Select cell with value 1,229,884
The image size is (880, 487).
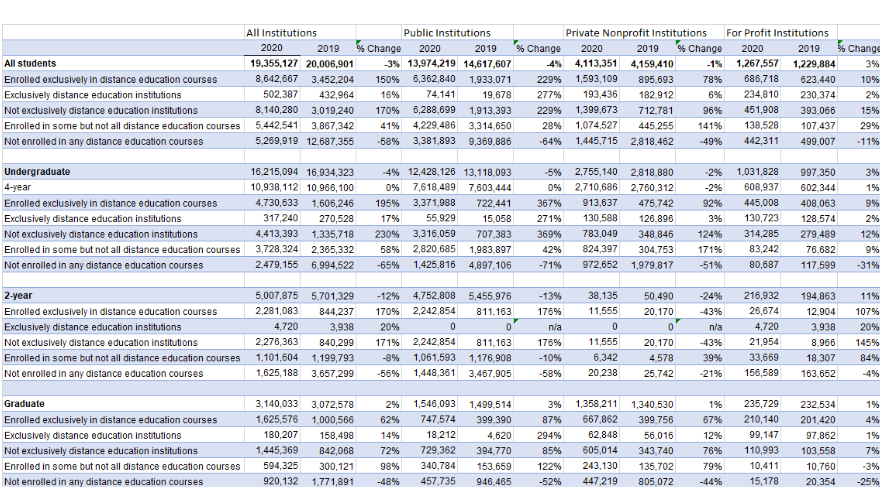pos(809,64)
